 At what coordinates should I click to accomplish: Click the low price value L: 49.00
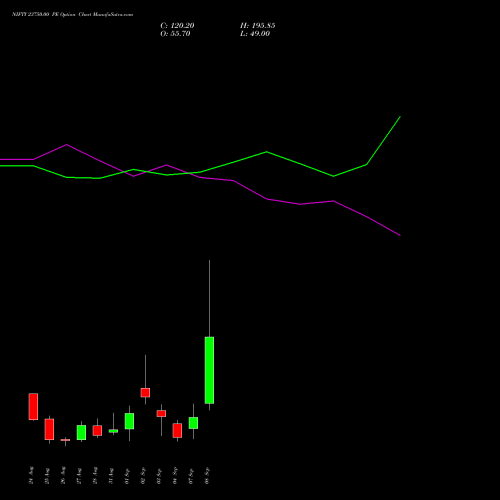255,34
